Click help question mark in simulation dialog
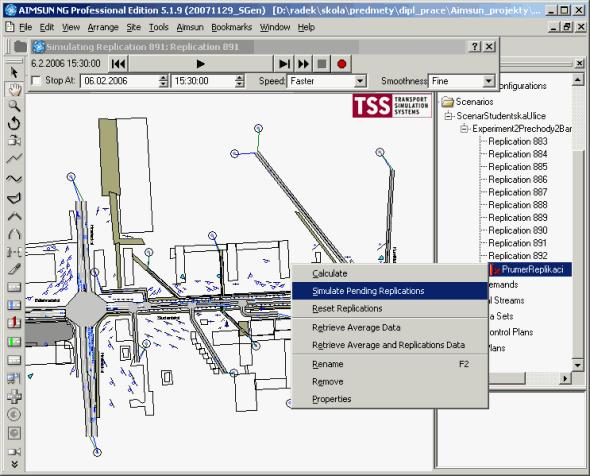590x476 pixels. (474, 47)
